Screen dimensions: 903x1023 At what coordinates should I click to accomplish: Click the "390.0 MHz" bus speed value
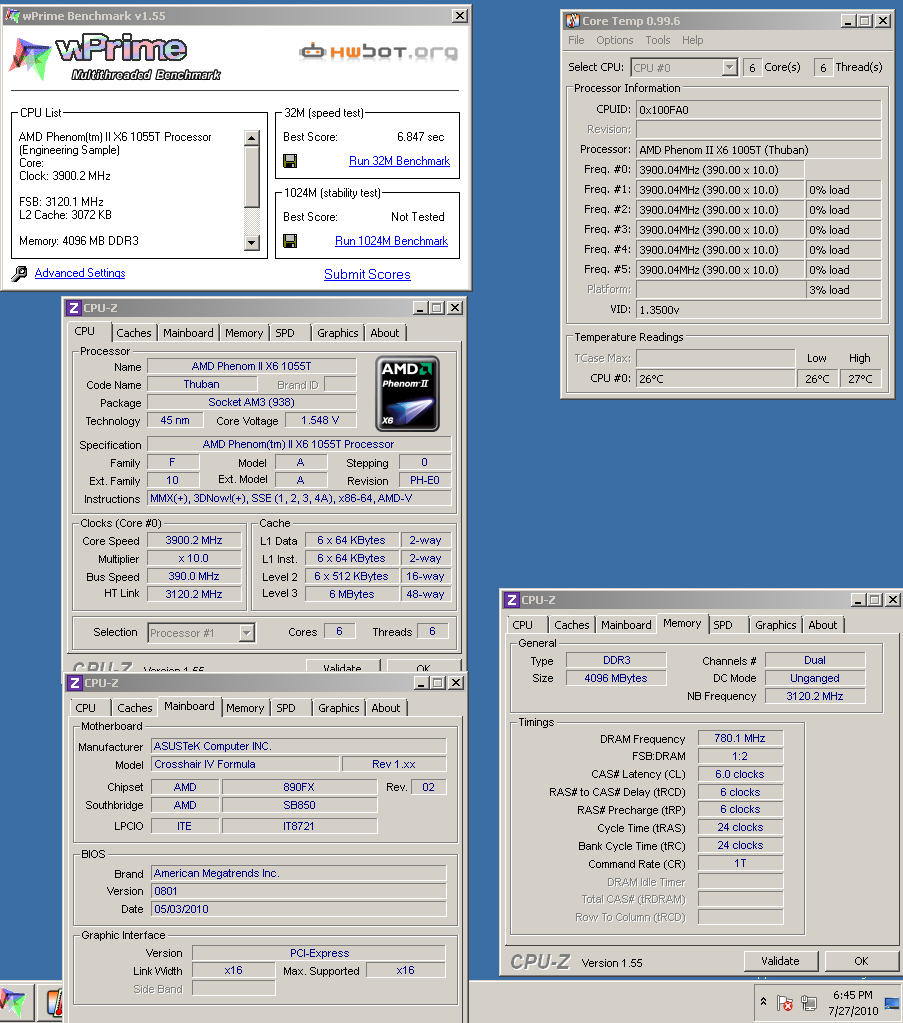[x=194, y=577]
